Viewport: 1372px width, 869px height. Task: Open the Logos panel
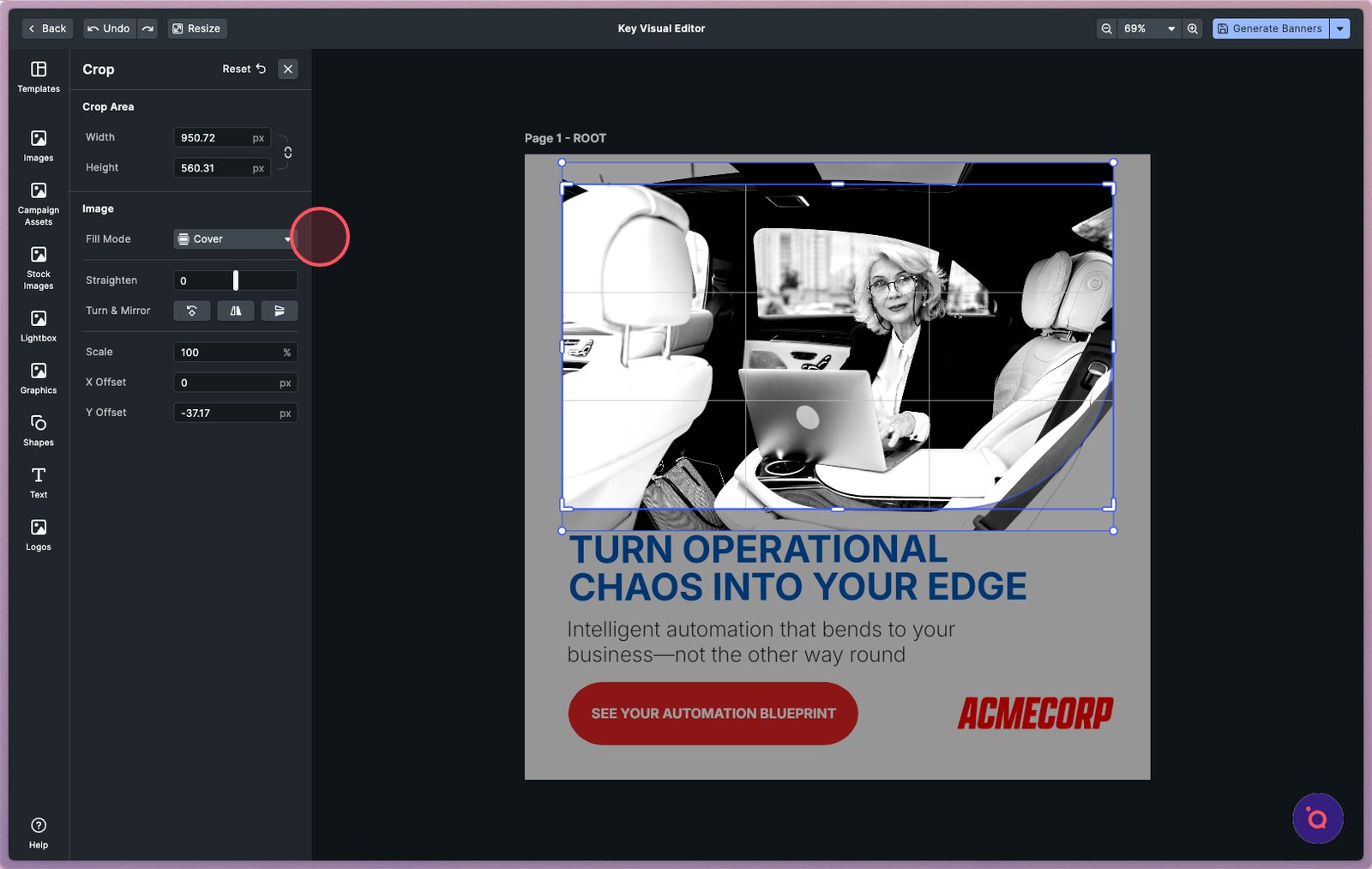39,534
